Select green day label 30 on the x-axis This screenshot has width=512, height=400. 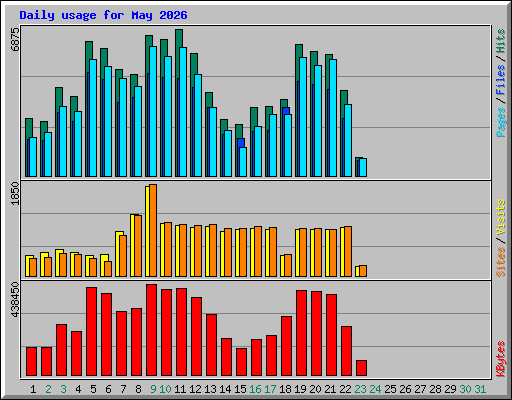465,389
